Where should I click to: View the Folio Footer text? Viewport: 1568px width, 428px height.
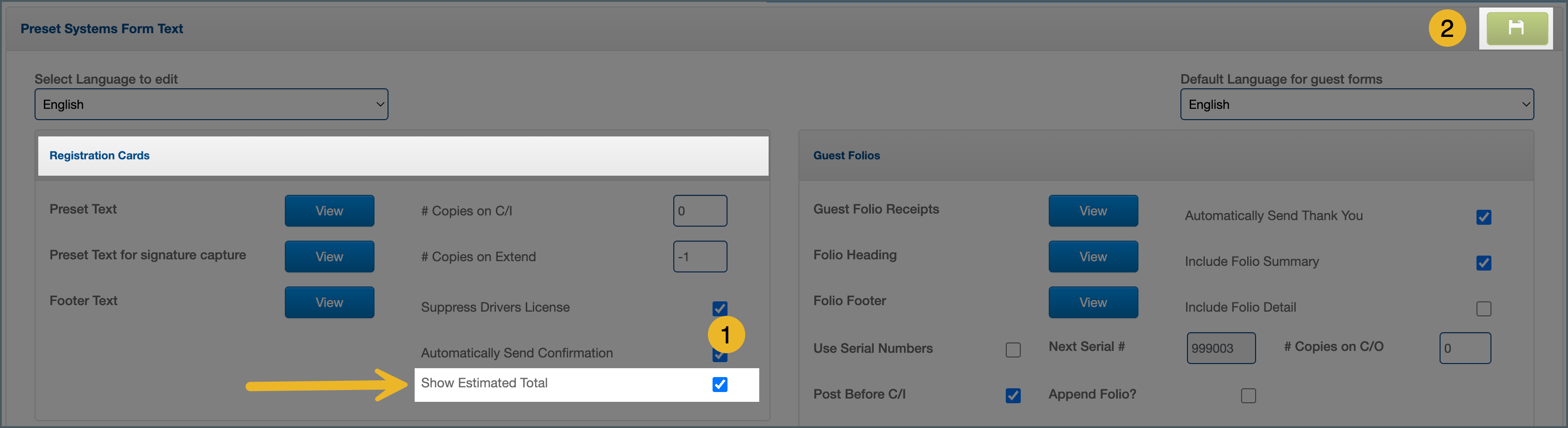(x=1093, y=302)
